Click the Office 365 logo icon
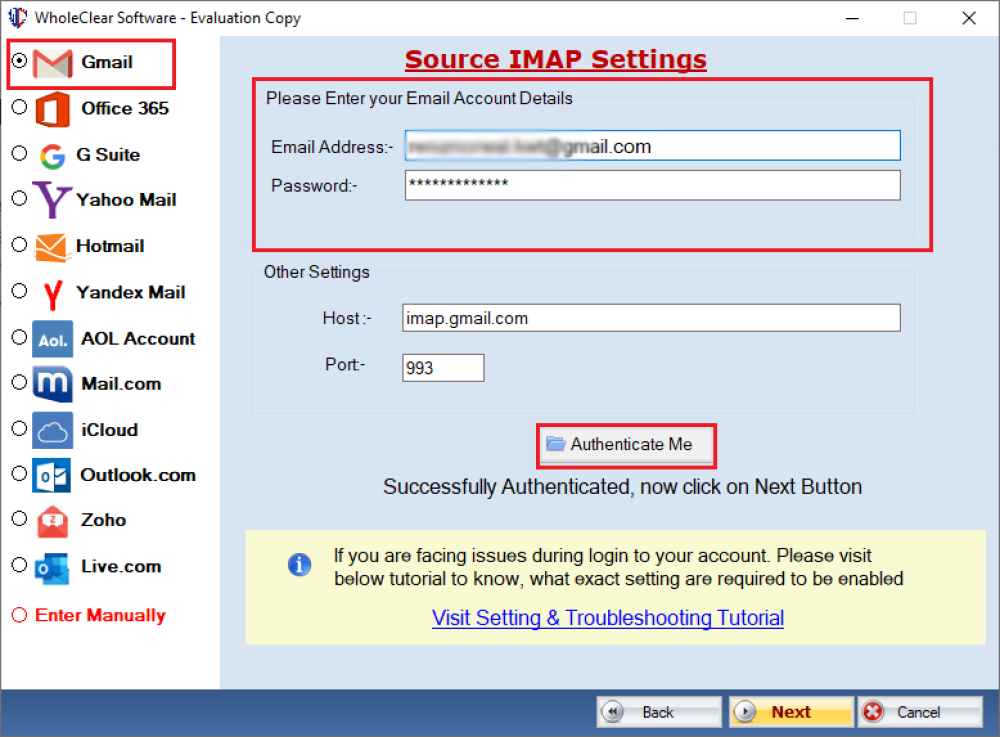 52,108
